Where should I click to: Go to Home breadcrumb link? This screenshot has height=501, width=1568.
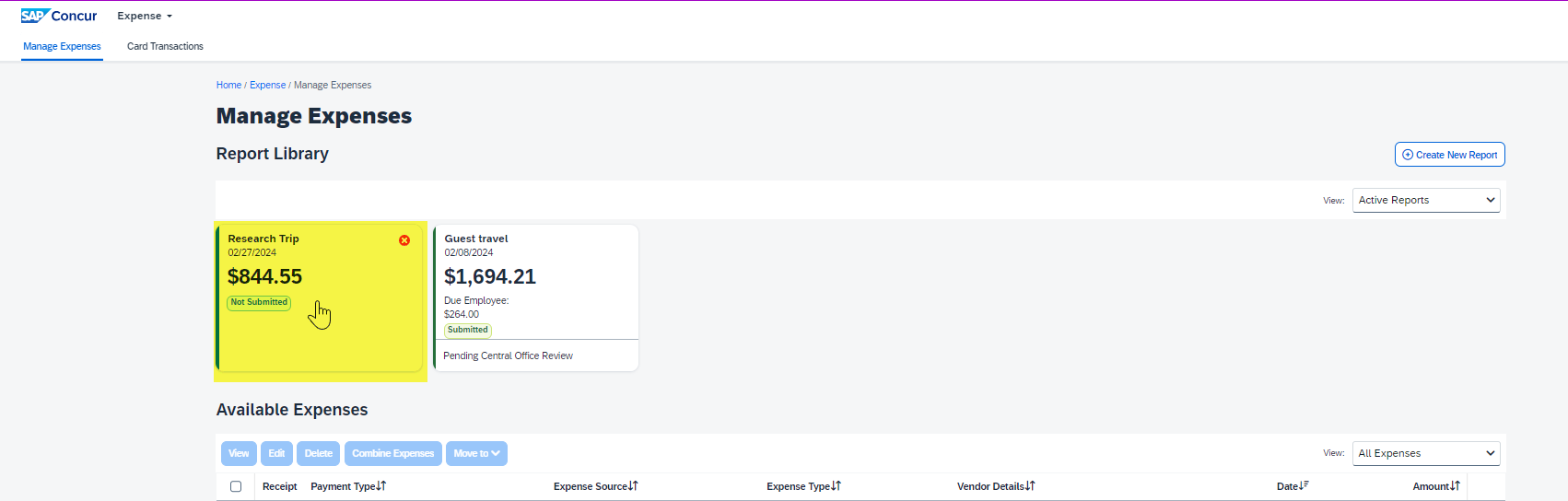[228, 85]
